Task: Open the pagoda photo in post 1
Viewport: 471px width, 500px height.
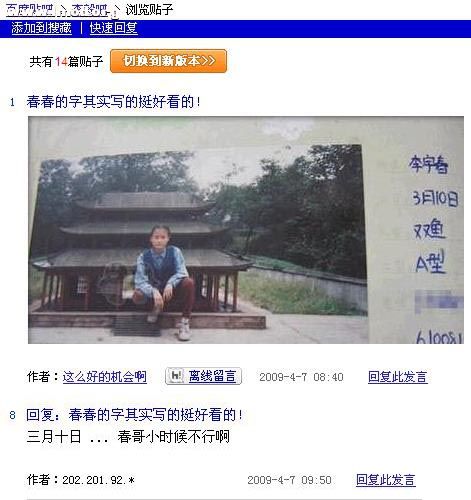Action: pos(246,230)
